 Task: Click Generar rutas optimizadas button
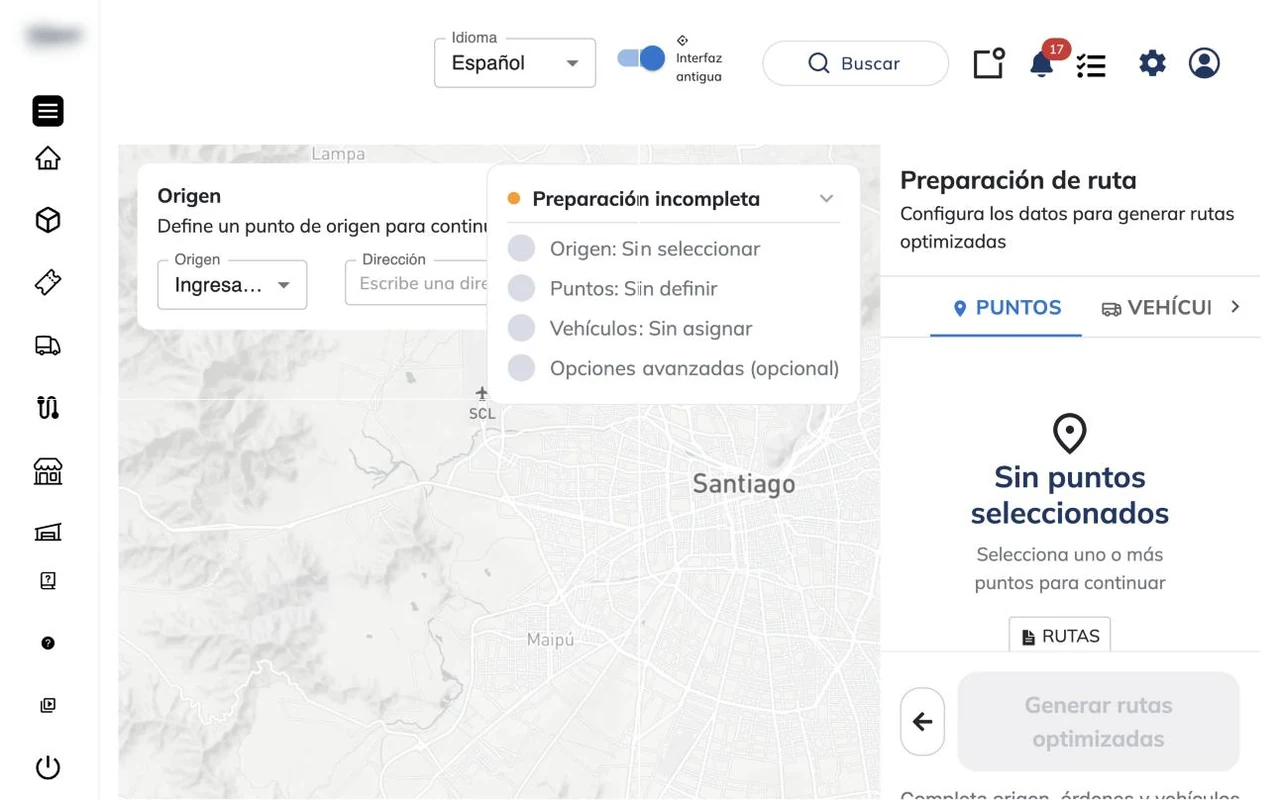click(1098, 721)
